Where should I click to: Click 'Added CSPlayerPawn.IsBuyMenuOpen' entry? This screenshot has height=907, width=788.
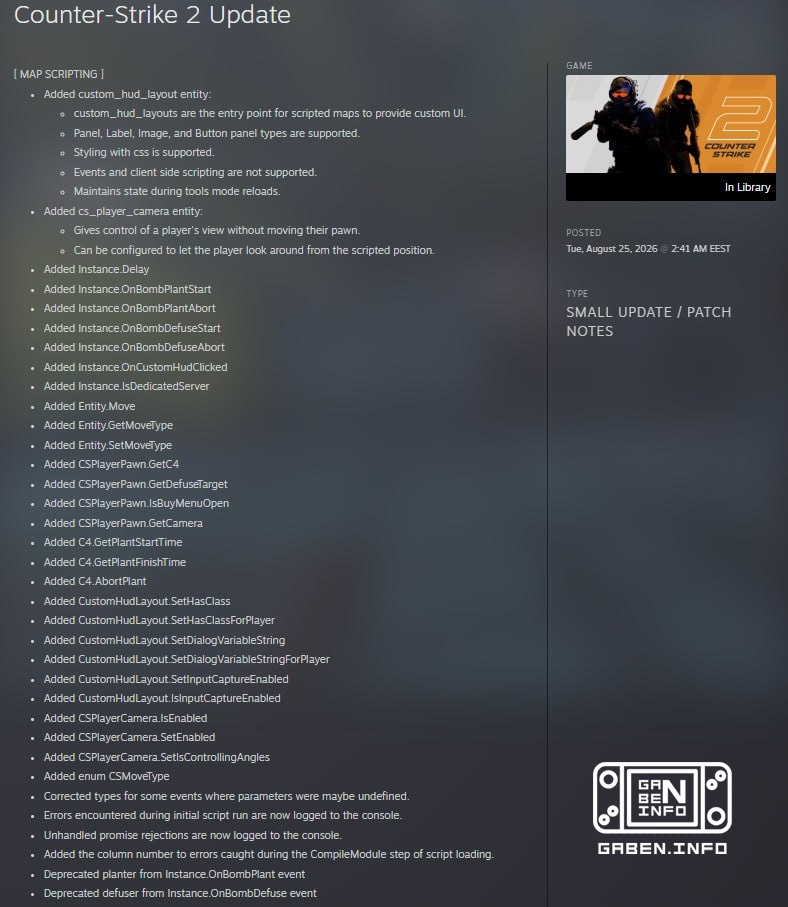tap(137, 503)
